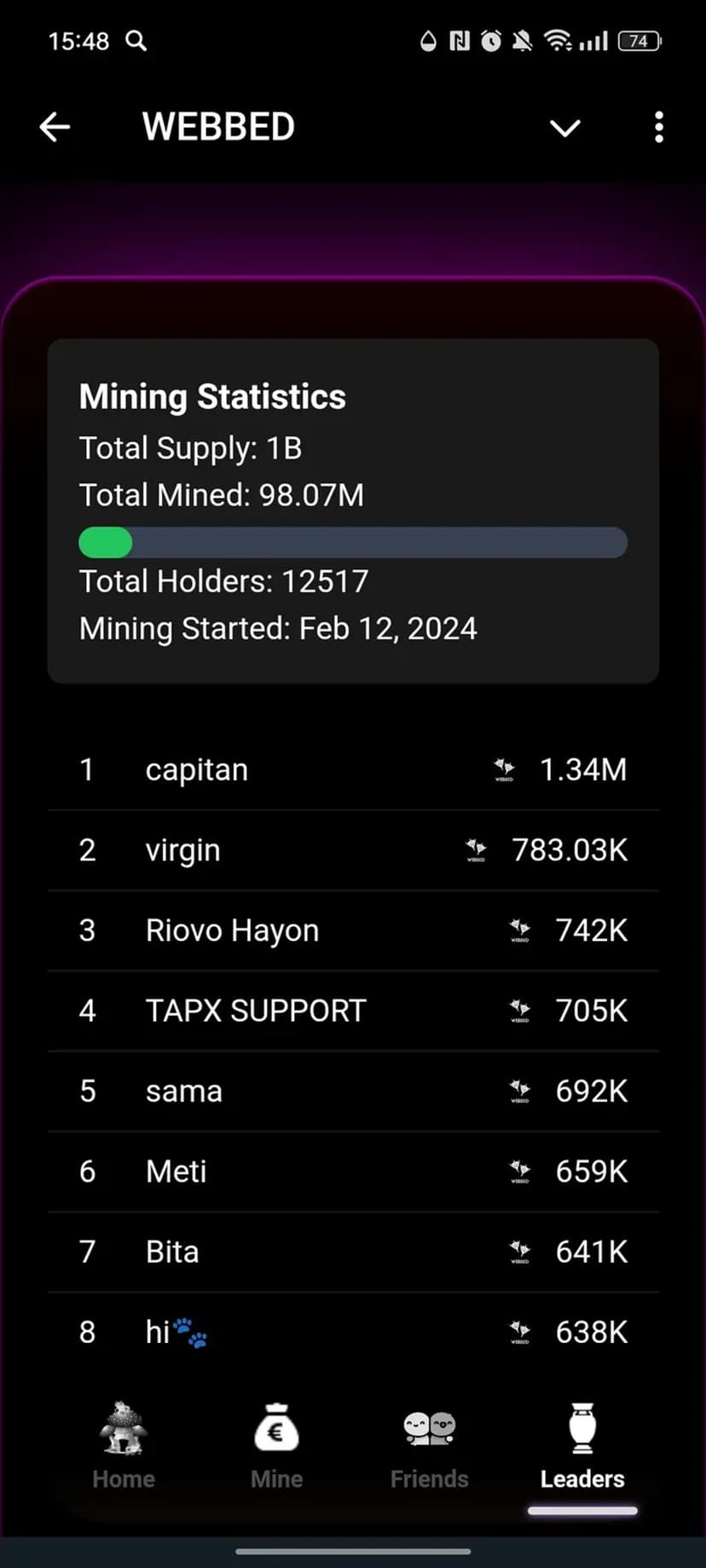Tap the Leaders trophy icon
This screenshot has width=706, height=1568.
coord(582,1429)
